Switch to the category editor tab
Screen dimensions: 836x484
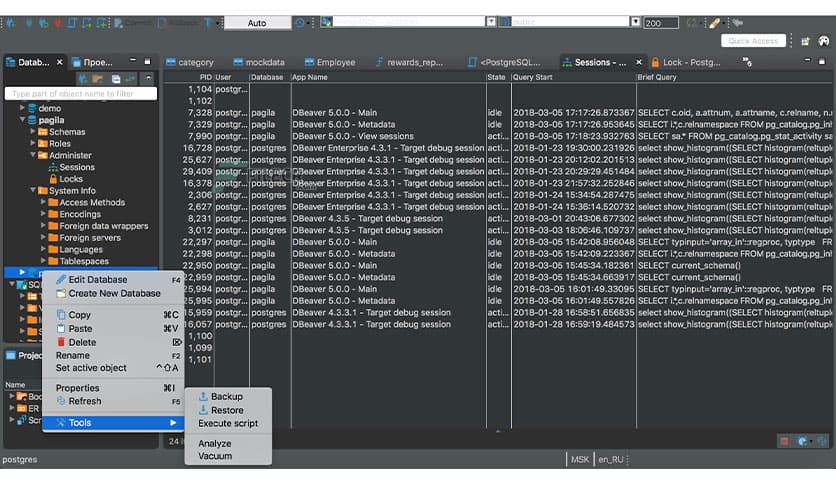[x=190, y=62]
